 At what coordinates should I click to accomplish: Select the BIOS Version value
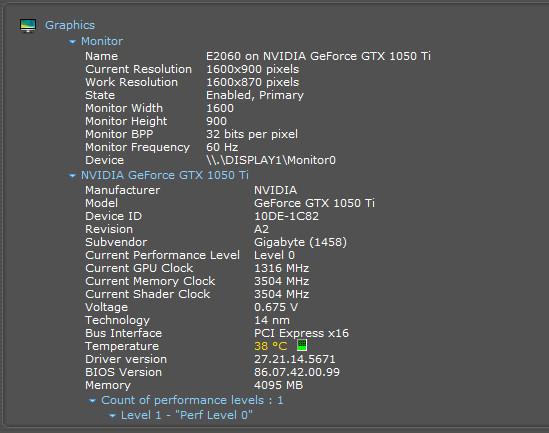click(x=297, y=372)
